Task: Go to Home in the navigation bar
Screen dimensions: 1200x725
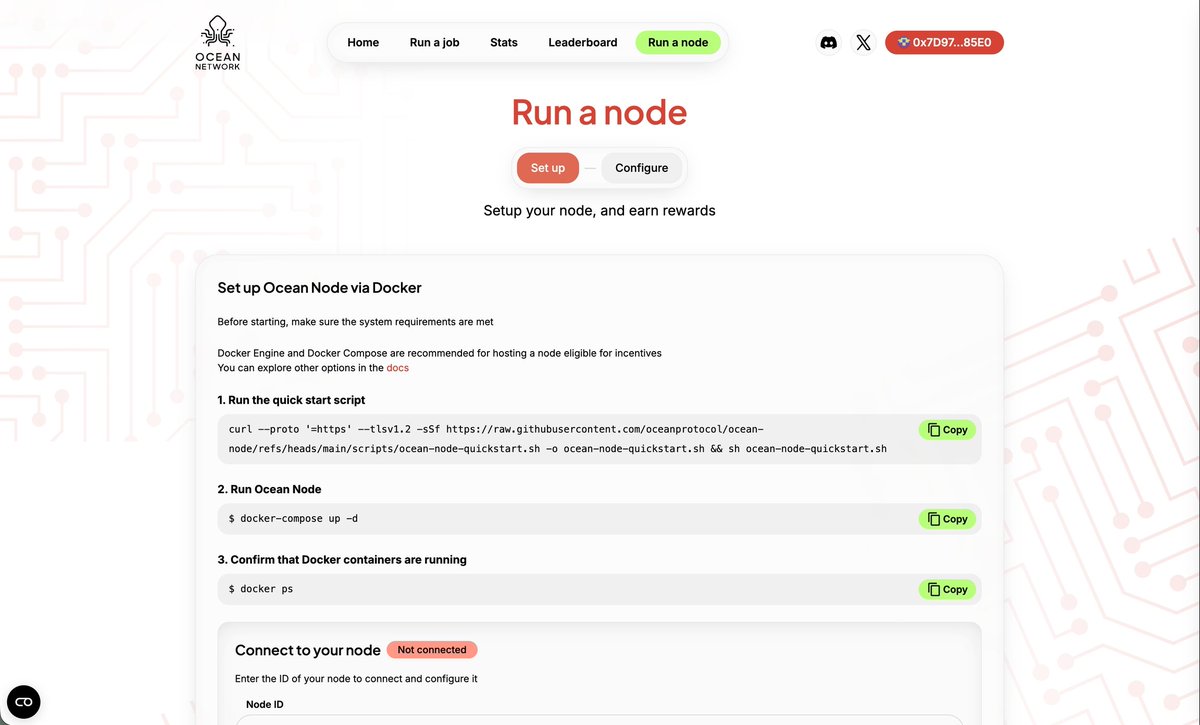Action: [363, 43]
